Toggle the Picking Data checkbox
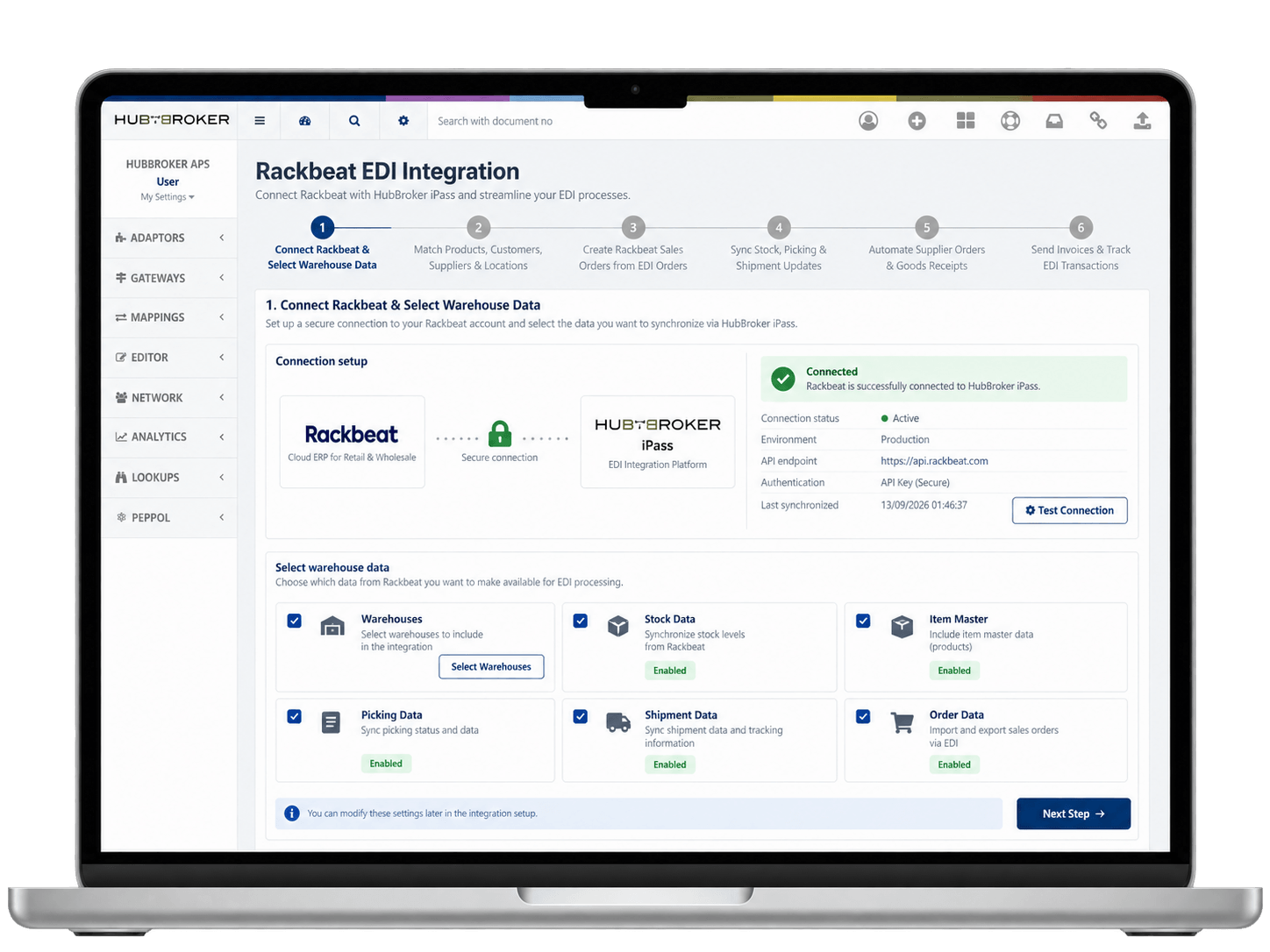This screenshot has width=1270, height=952. click(x=295, y=716)
